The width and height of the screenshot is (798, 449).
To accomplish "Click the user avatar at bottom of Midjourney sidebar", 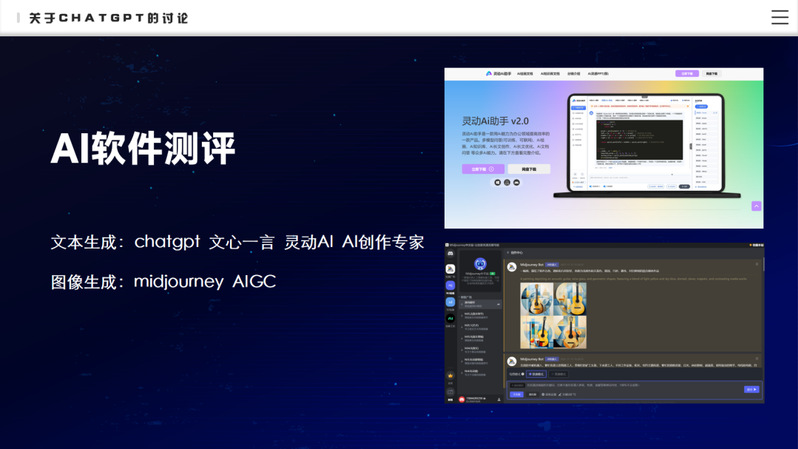I will 462,399.
